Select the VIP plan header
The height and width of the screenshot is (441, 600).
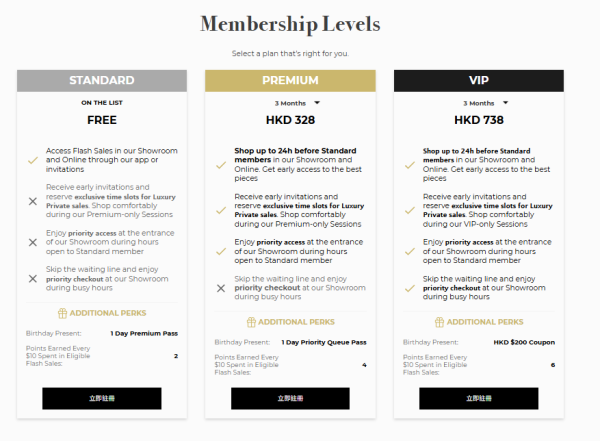click(480, 80)
